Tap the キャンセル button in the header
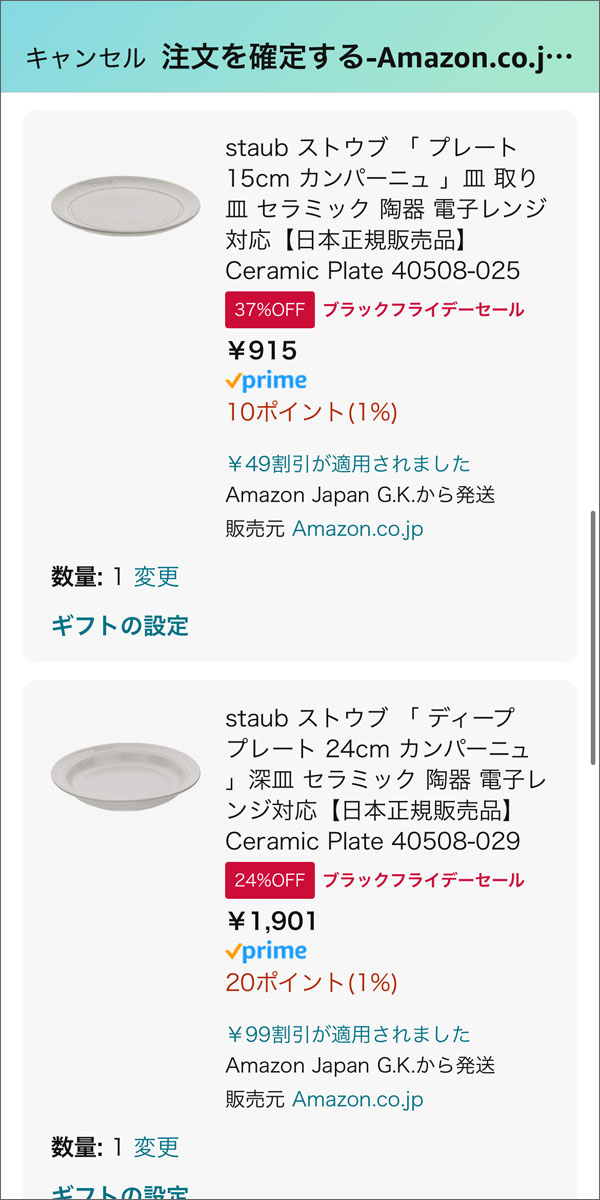 pyautogui.click(x=85, y=58)
